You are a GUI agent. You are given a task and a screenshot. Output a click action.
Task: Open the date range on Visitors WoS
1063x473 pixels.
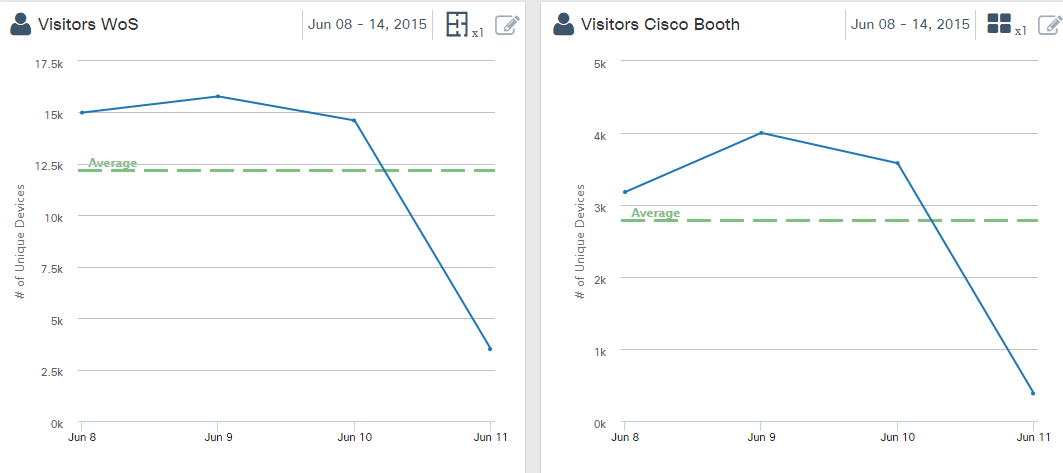point(367,24)
